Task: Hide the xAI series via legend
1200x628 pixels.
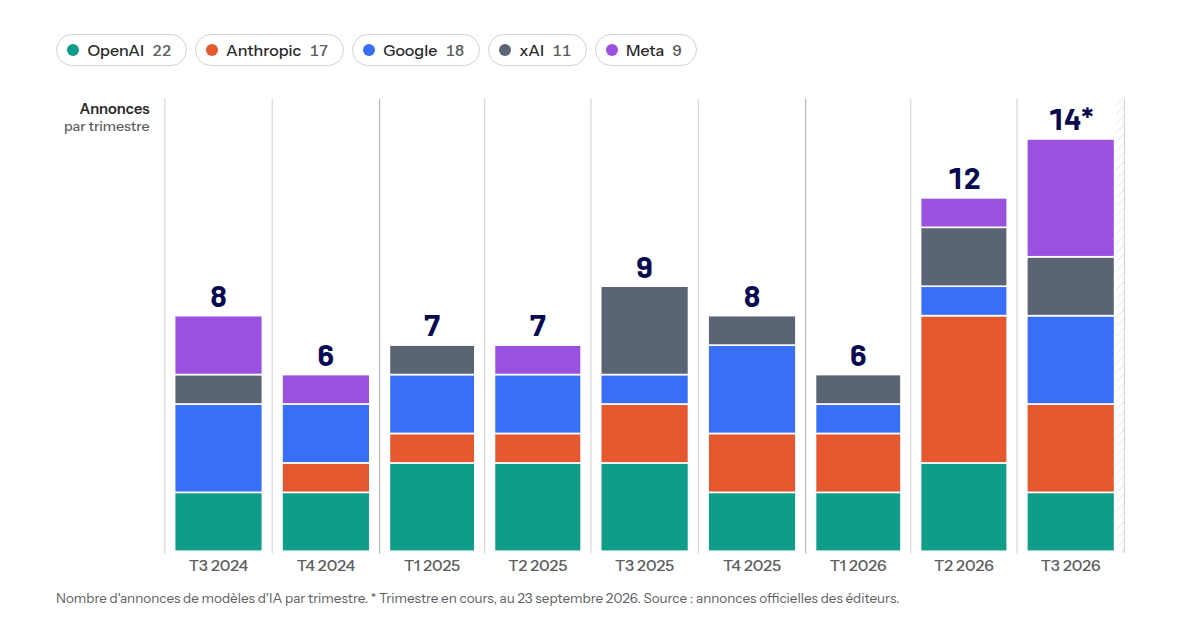Action: [x=537, y=50]
